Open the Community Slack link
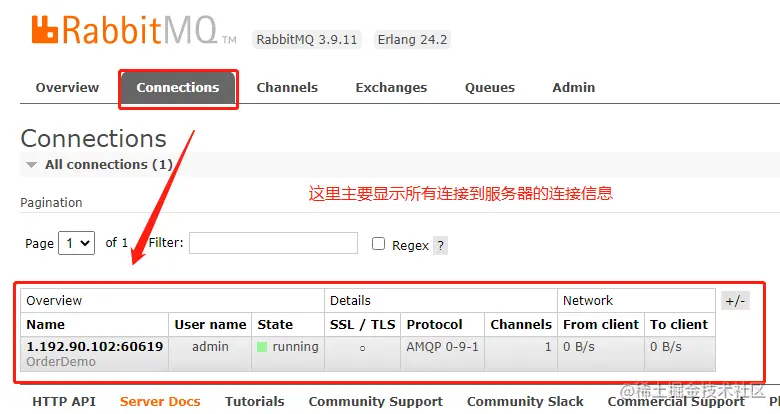780x414 pixels. click(525, 402)
